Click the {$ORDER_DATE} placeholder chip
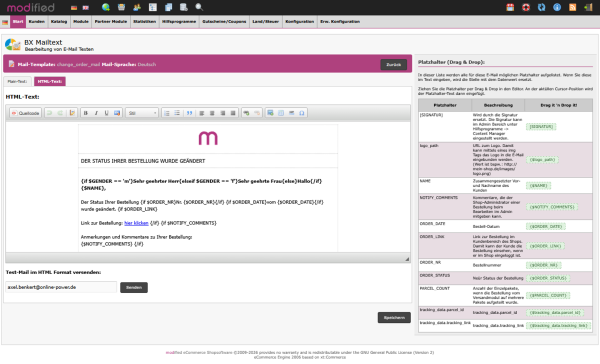This screenshot has width=600, height=364. 546,227
